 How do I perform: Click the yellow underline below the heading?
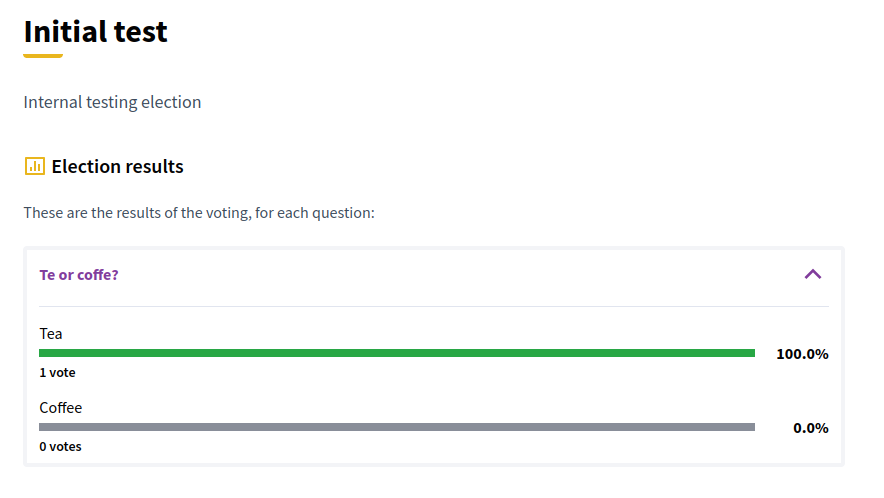point(43,56)
